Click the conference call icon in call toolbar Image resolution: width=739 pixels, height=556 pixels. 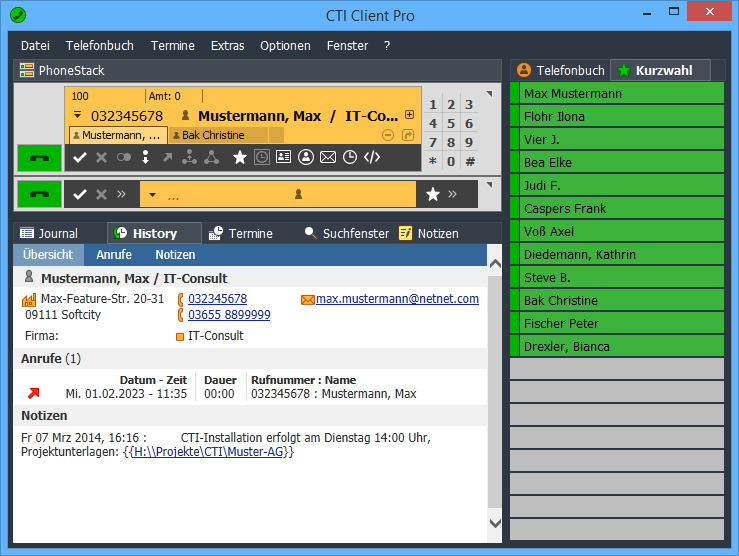click(x=211, y=157)
